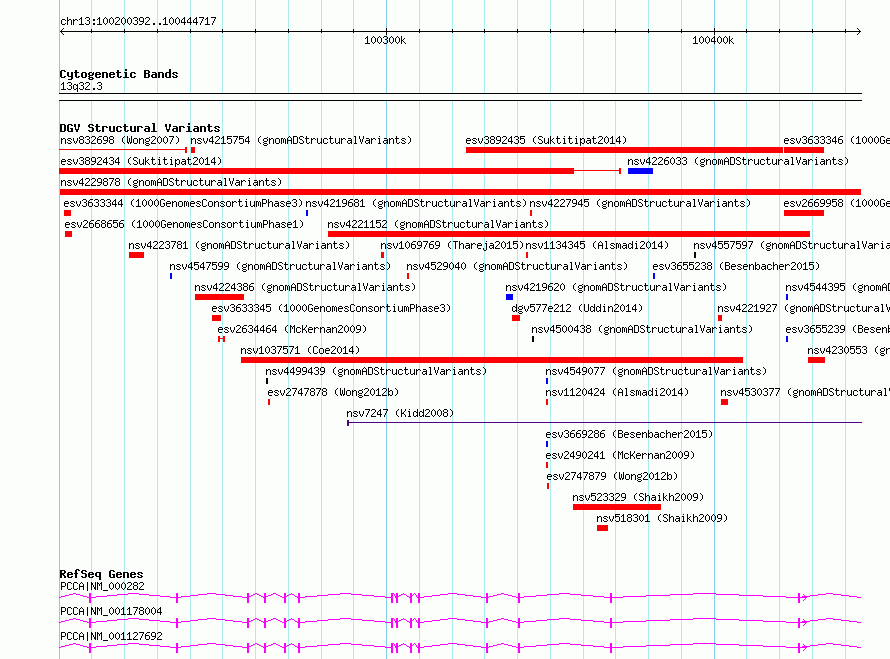The width and height of the screenshot is (890, 659).
Task: Click the red nsv4223781 variant bar
Action: coord(136,255)
